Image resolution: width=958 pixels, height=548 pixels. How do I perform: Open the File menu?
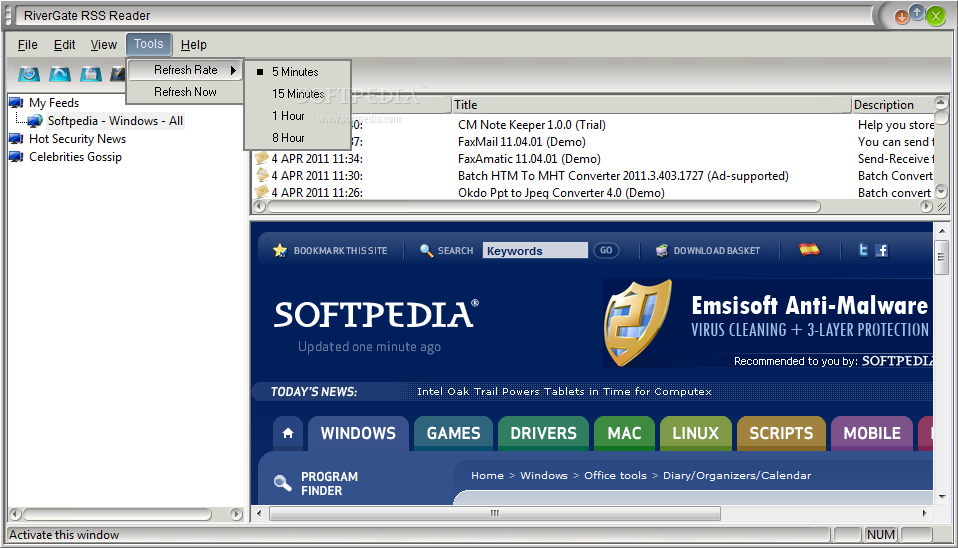pyautogui.click(x=27, y=45)
